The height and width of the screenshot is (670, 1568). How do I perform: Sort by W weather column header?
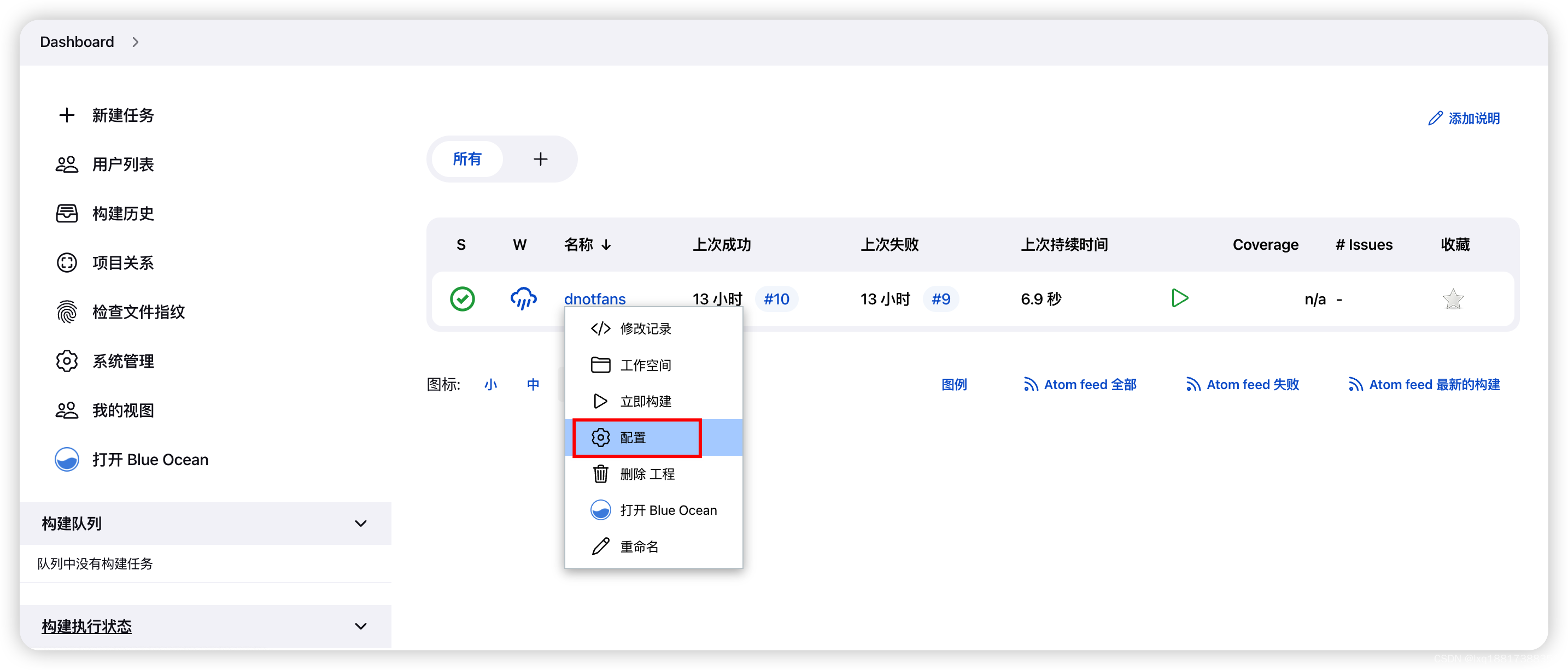tap(519, 245)
